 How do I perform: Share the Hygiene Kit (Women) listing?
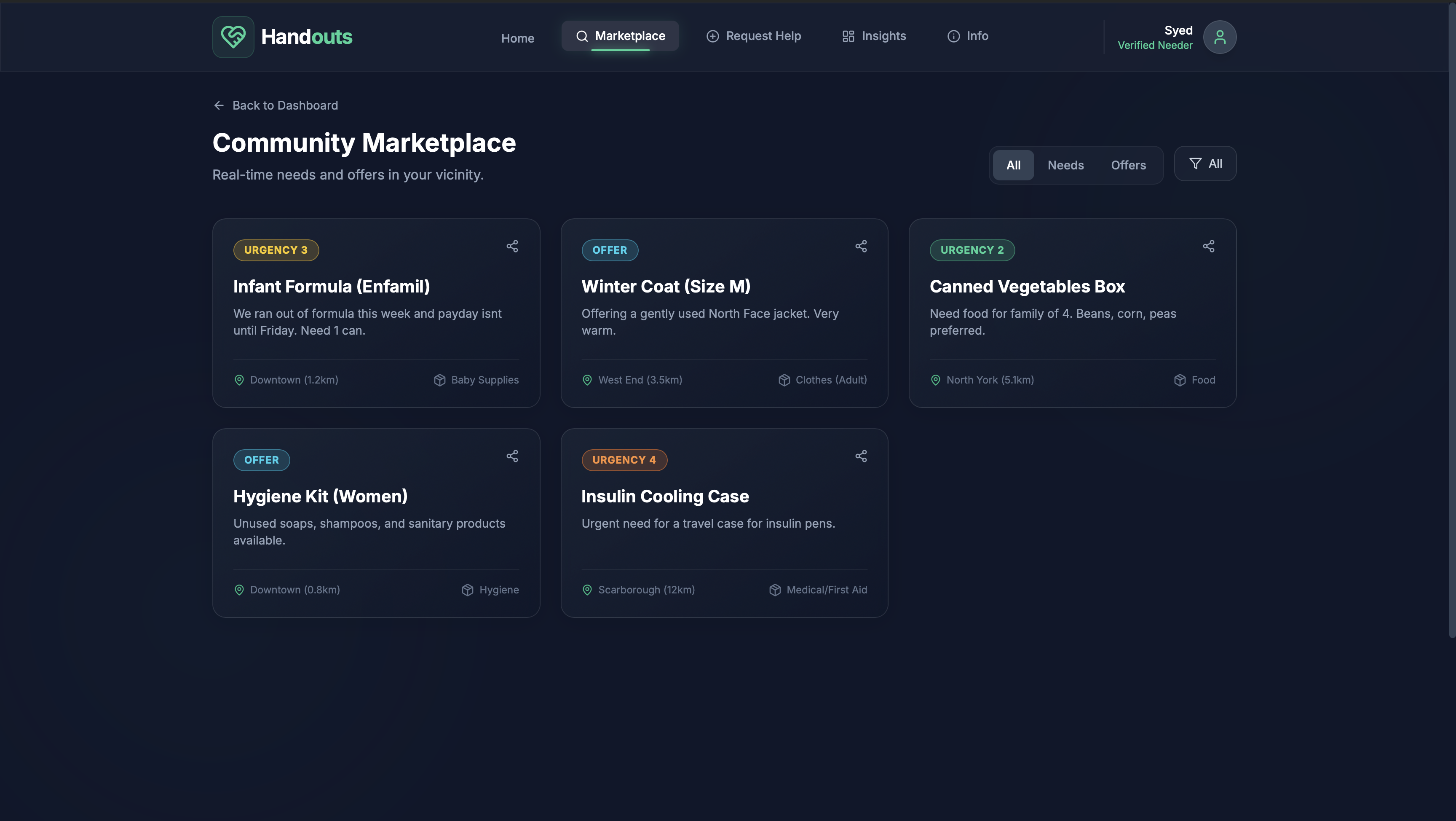point(512,456)
